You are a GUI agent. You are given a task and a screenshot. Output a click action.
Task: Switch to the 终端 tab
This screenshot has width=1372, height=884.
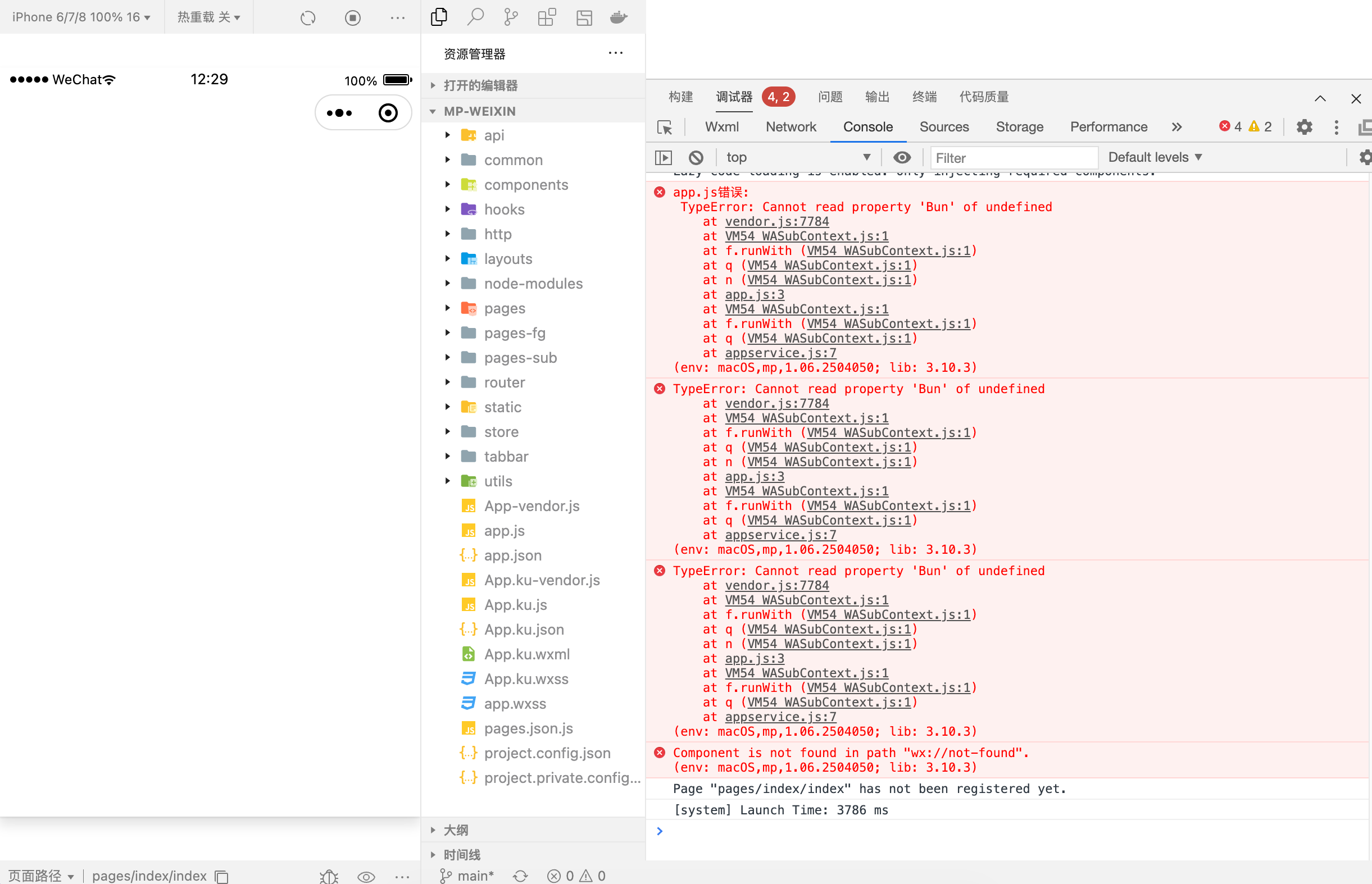(x=924, y=97)
